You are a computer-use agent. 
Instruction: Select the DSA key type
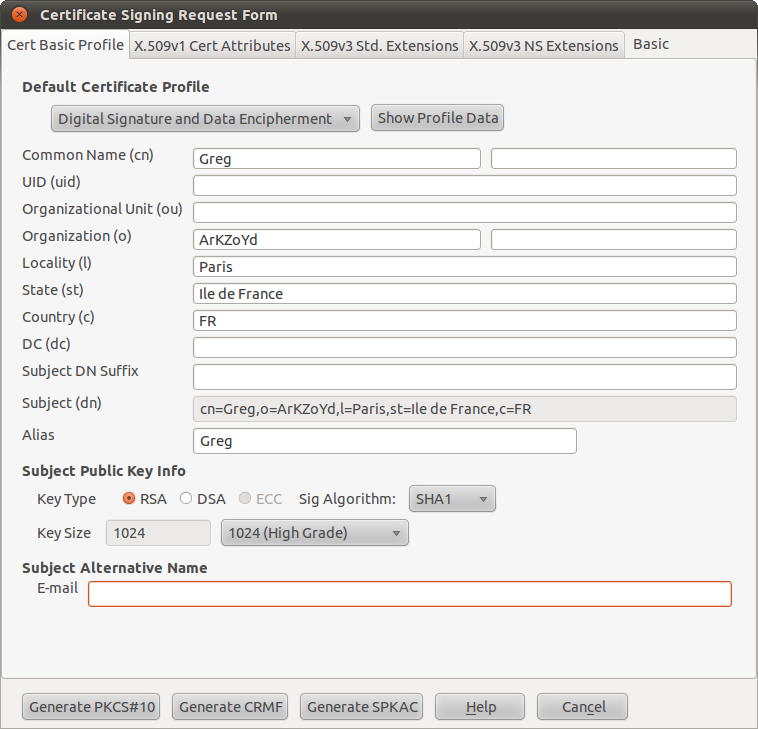point(186,498)
